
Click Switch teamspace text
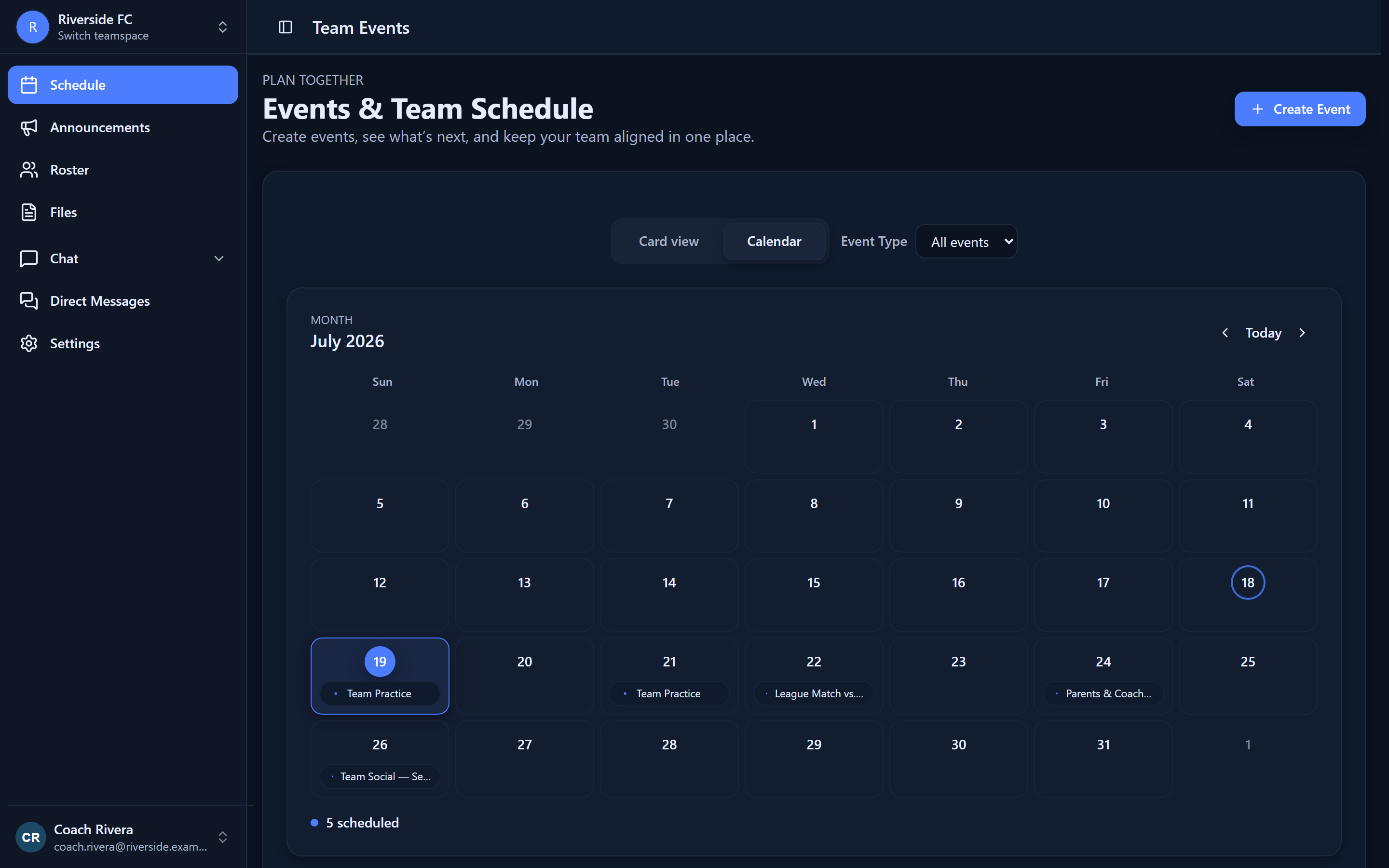point(103,36)
